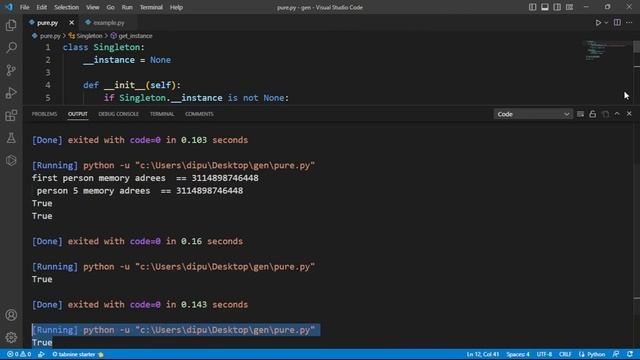
Task: Toggle the bottom panel layout button
Action: click(x=544, y=7)
